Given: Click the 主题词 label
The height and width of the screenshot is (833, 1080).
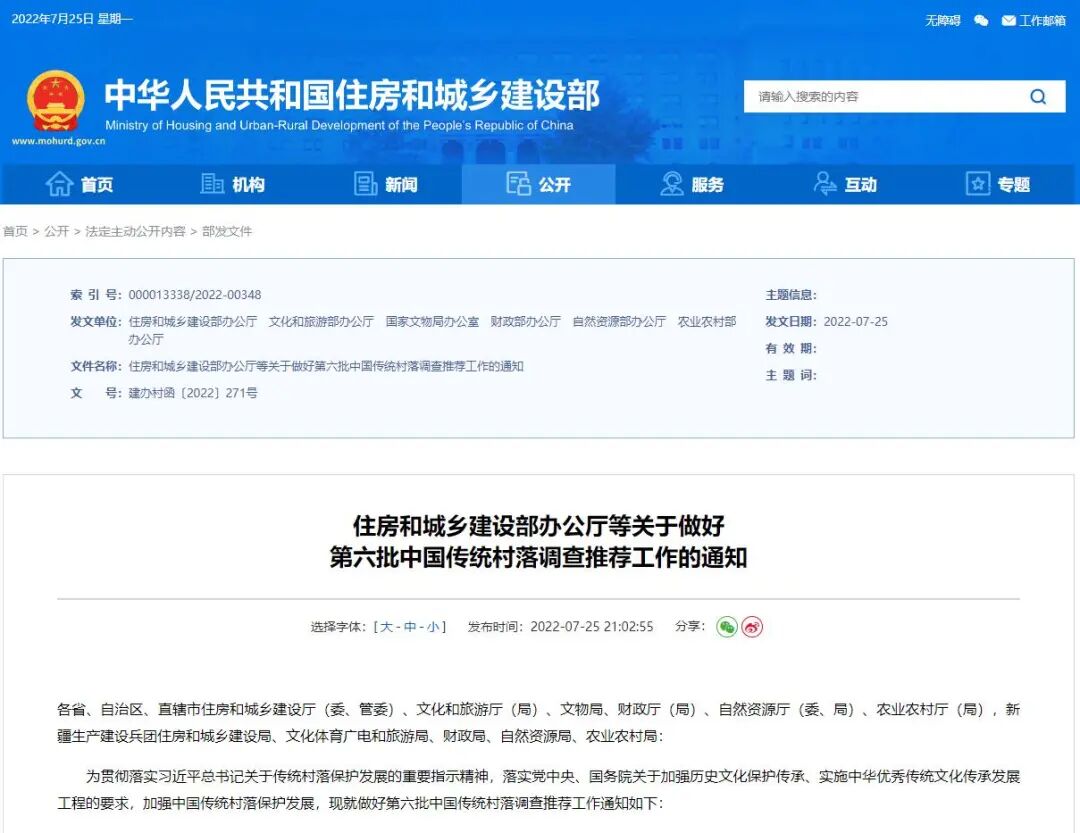Looking at the screenshot, I should [x=791, y=376].
